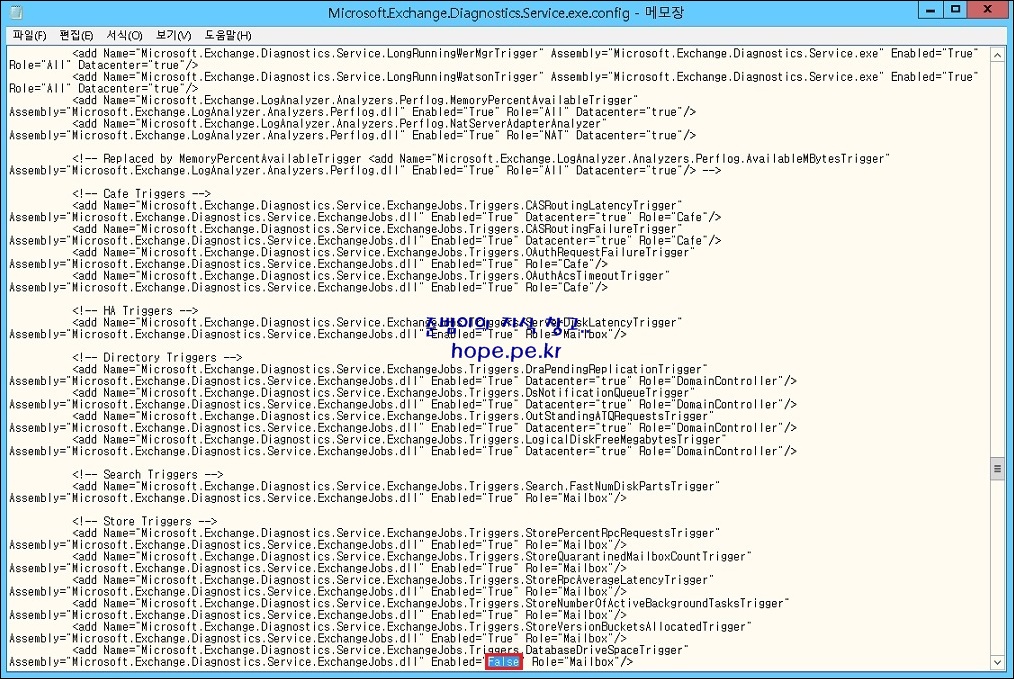Open the 보기(V) menu
Image resolution: width=1014 pixels, height=679 pixels.
click(x=173, y=35)
